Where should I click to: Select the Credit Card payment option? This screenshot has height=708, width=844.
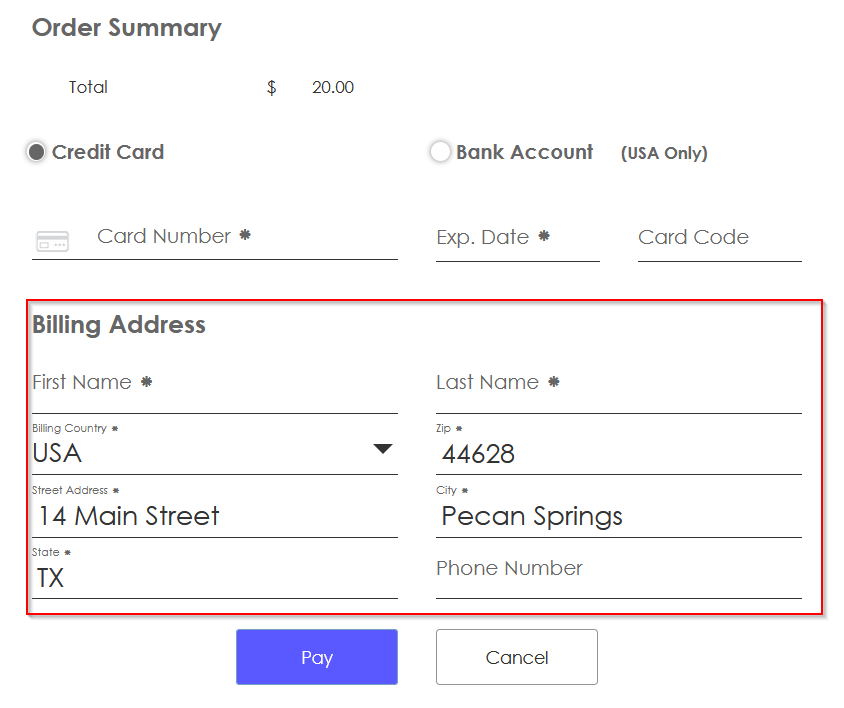click(x=36, y=152)
